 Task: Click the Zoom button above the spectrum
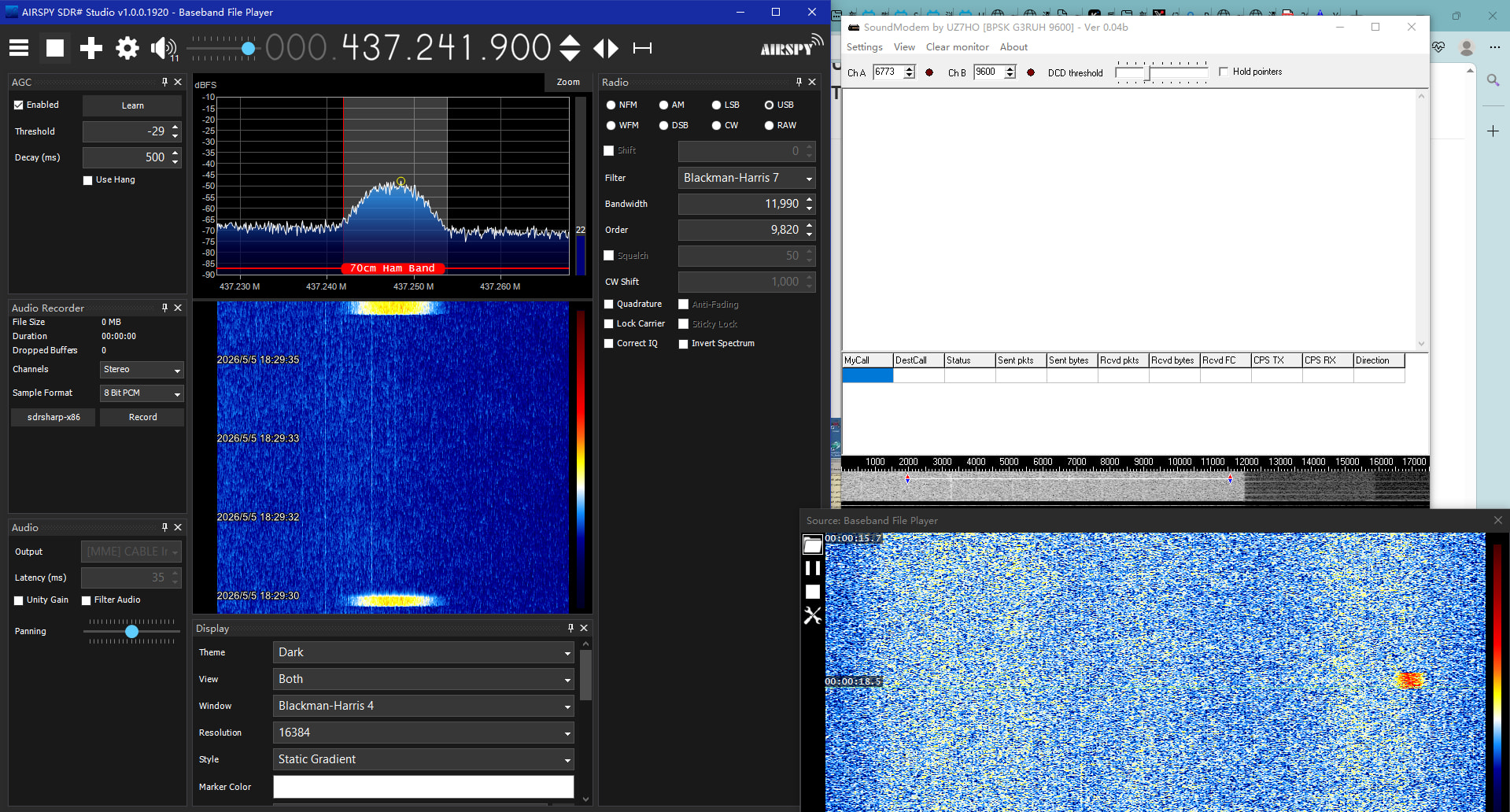point(568,82)
